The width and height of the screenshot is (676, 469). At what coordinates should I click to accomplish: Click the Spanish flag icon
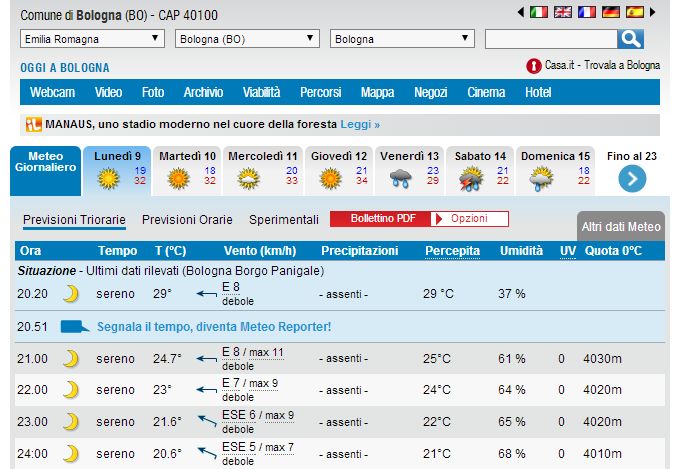(635, 13)
